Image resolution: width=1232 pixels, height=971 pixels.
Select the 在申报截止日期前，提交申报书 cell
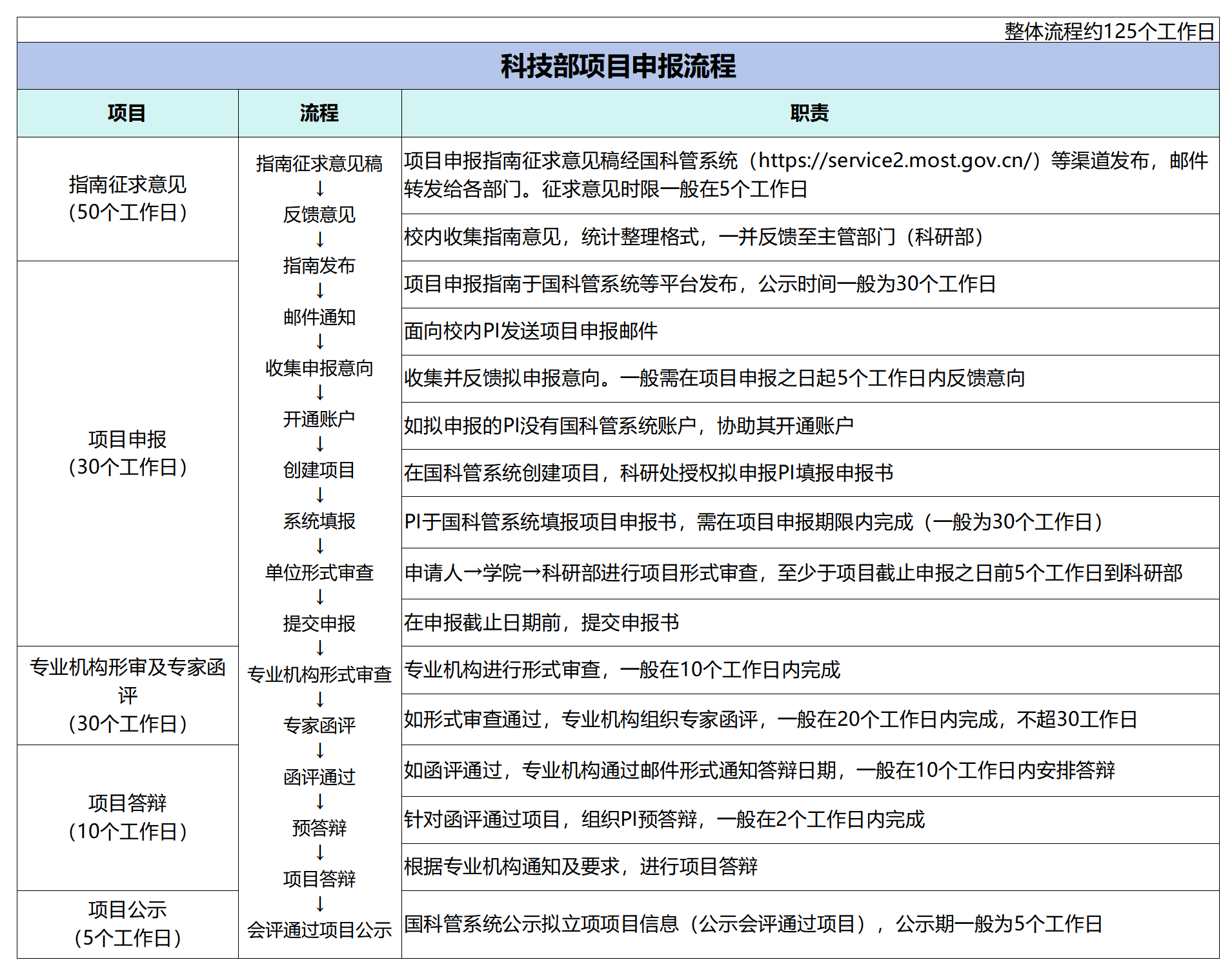pos(541,623)
